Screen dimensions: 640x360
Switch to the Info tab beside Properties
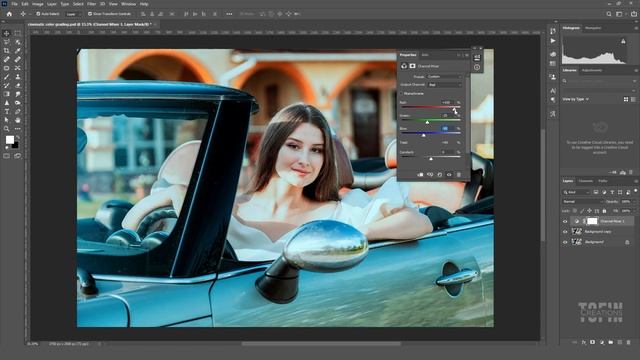point(425,55)
